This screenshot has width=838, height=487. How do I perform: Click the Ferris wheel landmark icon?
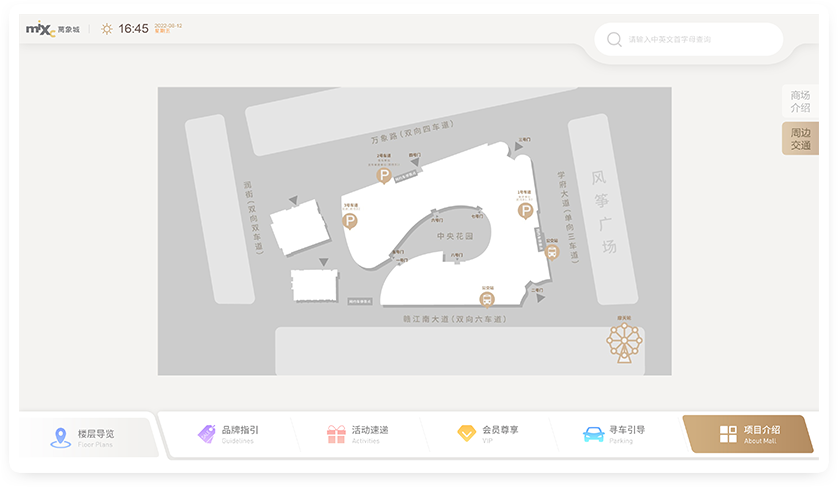(622, 342)
